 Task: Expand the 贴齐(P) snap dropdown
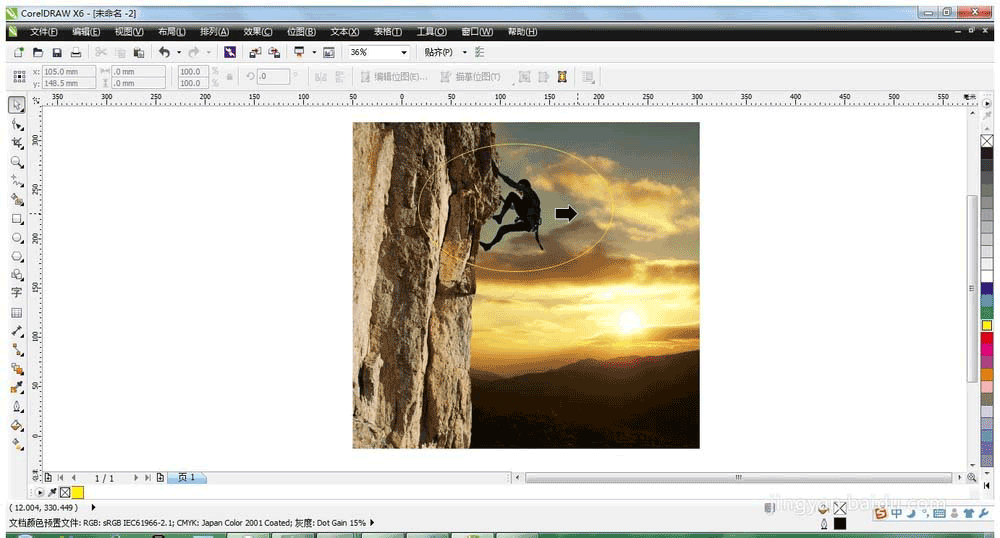click(464, 52)
